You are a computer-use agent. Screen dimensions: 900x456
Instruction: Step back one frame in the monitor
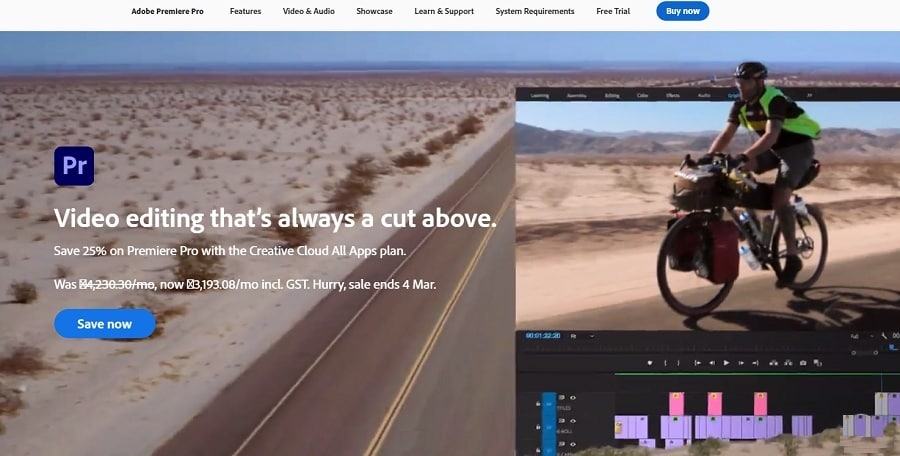click(712, 363)
